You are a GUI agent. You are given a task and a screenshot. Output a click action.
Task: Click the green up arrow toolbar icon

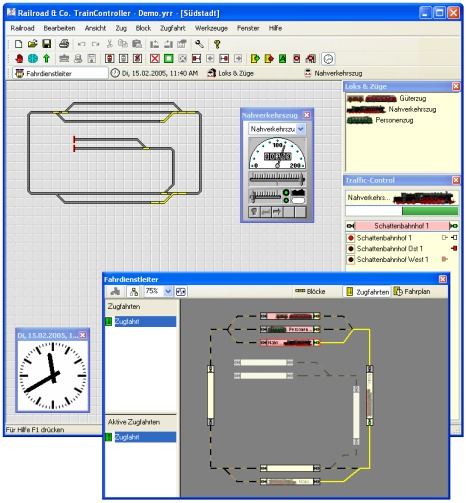tap(46, 59)
